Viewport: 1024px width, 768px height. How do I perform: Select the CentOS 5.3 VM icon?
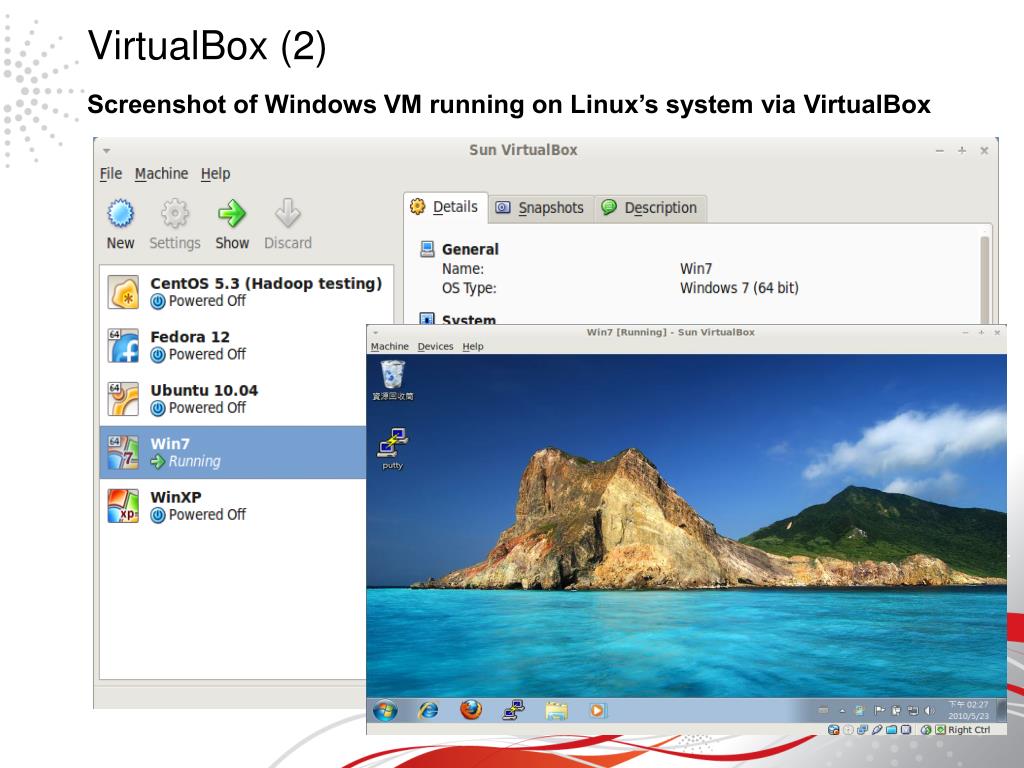pos(123,291)
